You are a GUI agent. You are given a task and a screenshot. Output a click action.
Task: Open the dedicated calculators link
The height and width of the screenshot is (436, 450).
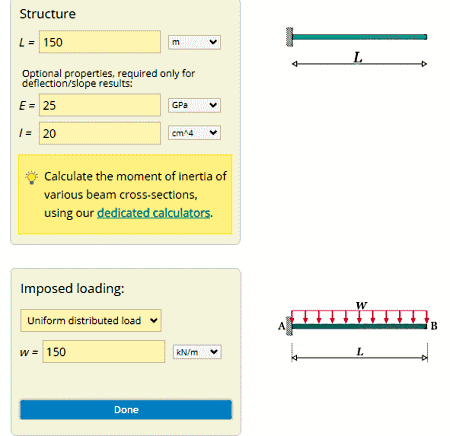click(x=154, y=213)
